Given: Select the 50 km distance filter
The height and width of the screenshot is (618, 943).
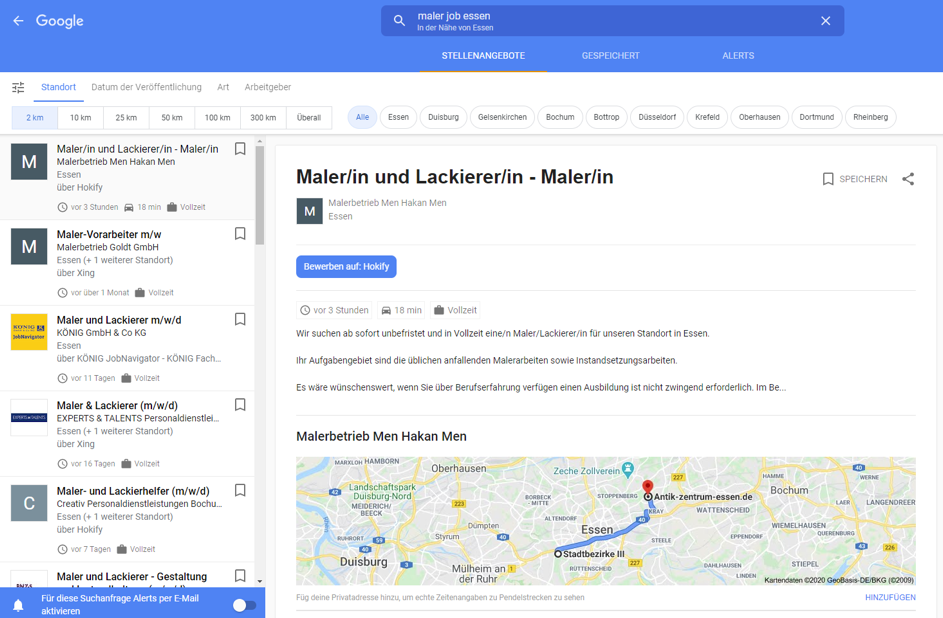Looking at the screenshot, I should 172,117.
